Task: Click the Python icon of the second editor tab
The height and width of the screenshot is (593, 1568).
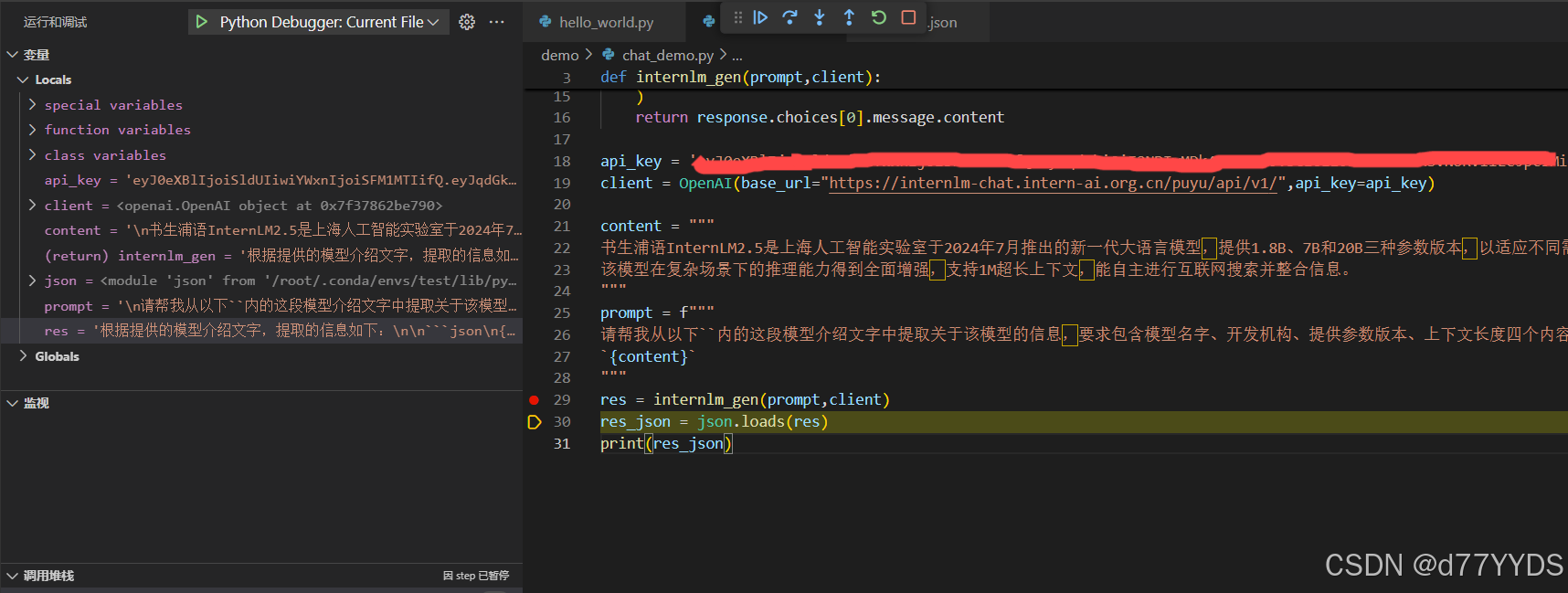Action: click(x=708, y=21)
